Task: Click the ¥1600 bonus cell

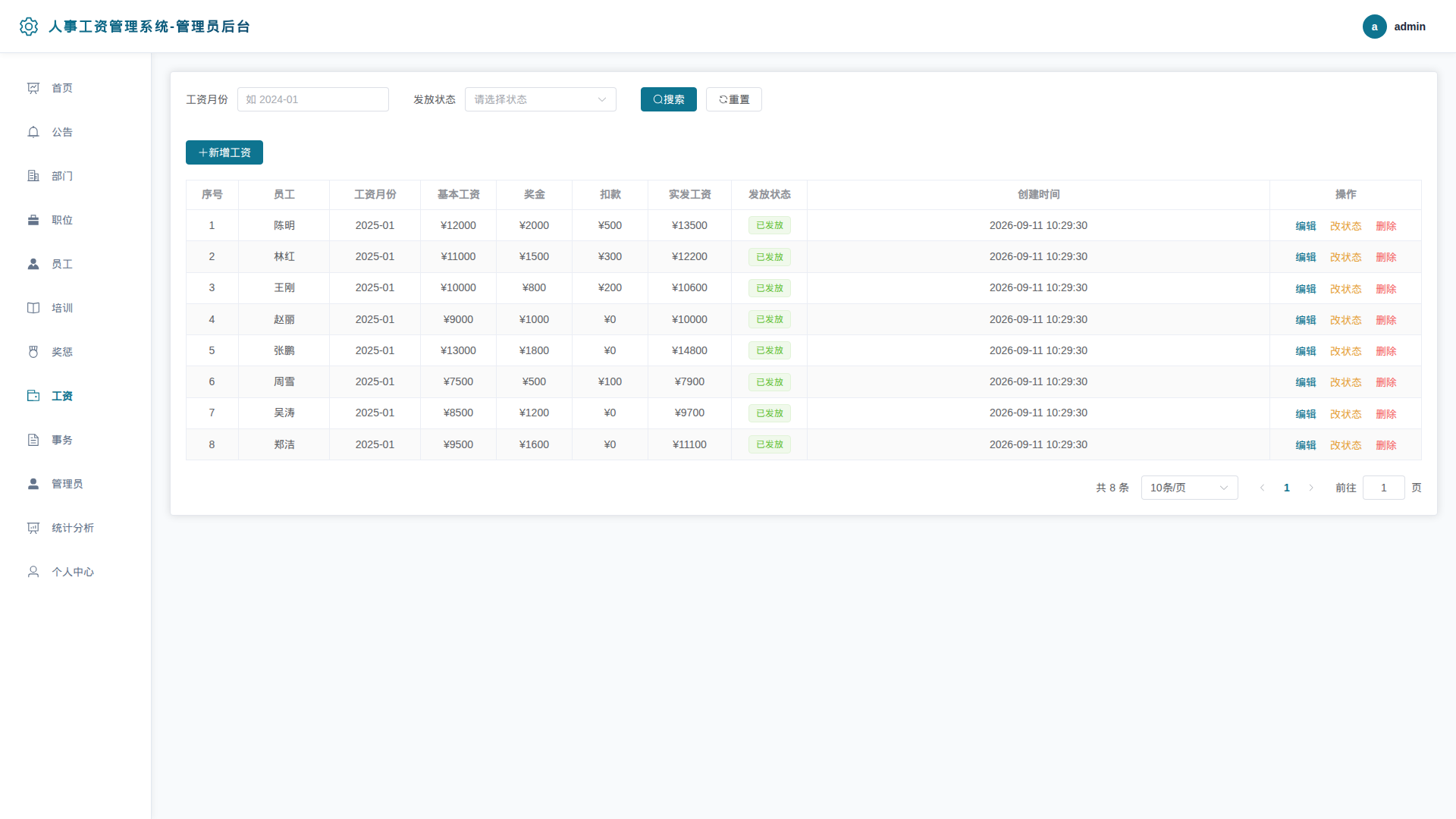Action: point(535,444)
